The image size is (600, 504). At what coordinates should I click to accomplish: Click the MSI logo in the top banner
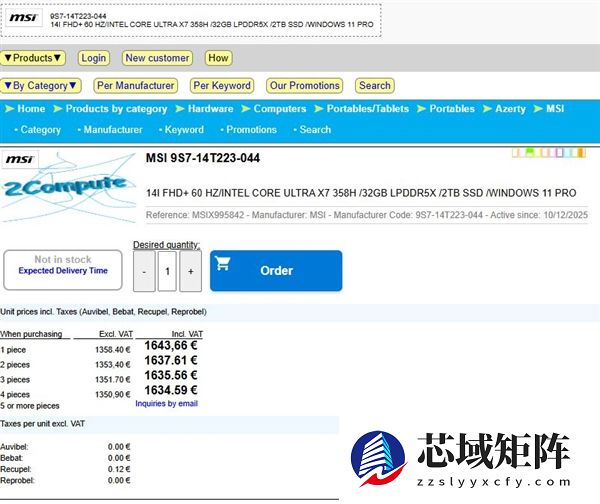[23, 17]
